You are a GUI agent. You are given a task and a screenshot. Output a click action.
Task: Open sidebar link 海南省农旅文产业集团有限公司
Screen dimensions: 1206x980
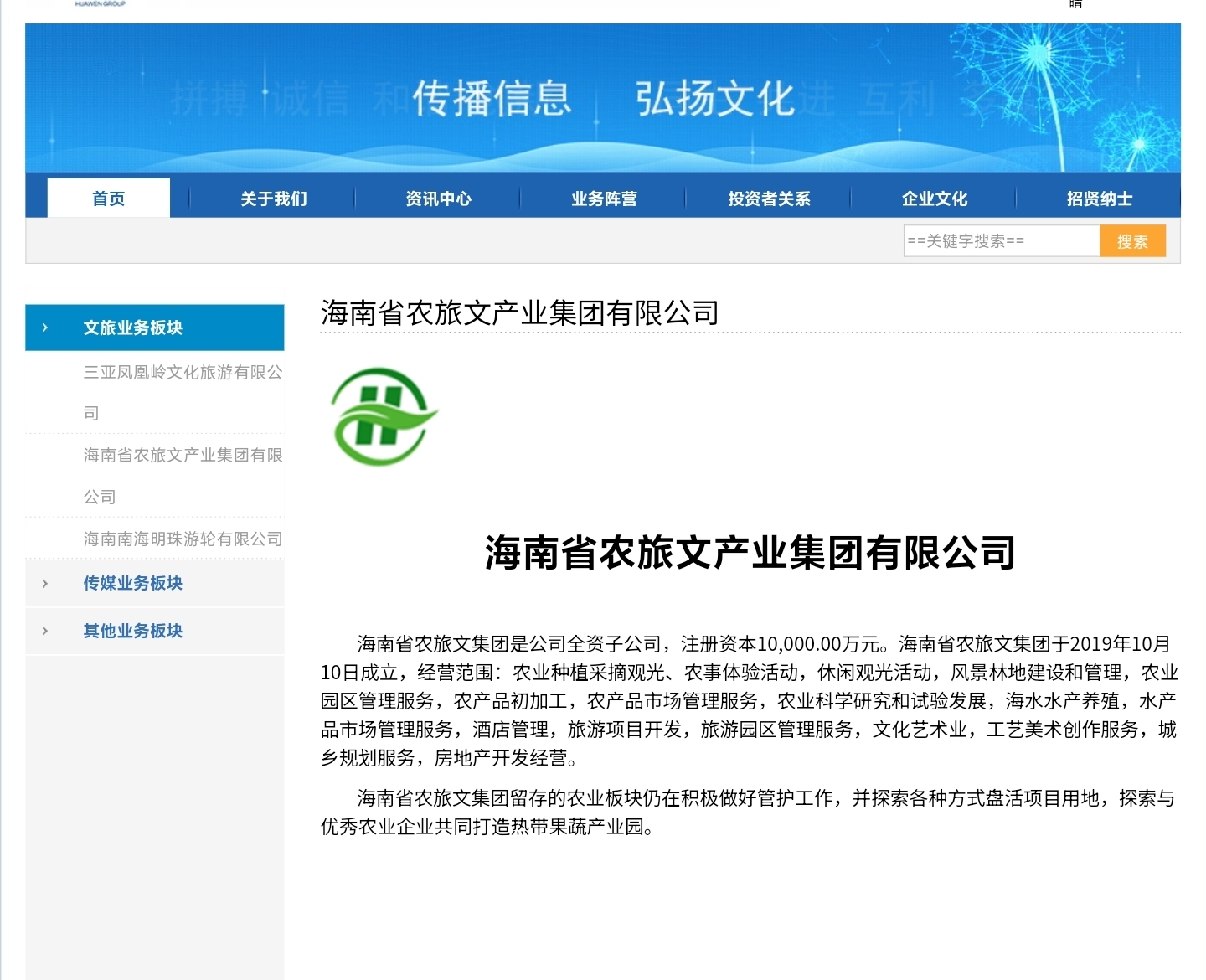coord(183,476)
